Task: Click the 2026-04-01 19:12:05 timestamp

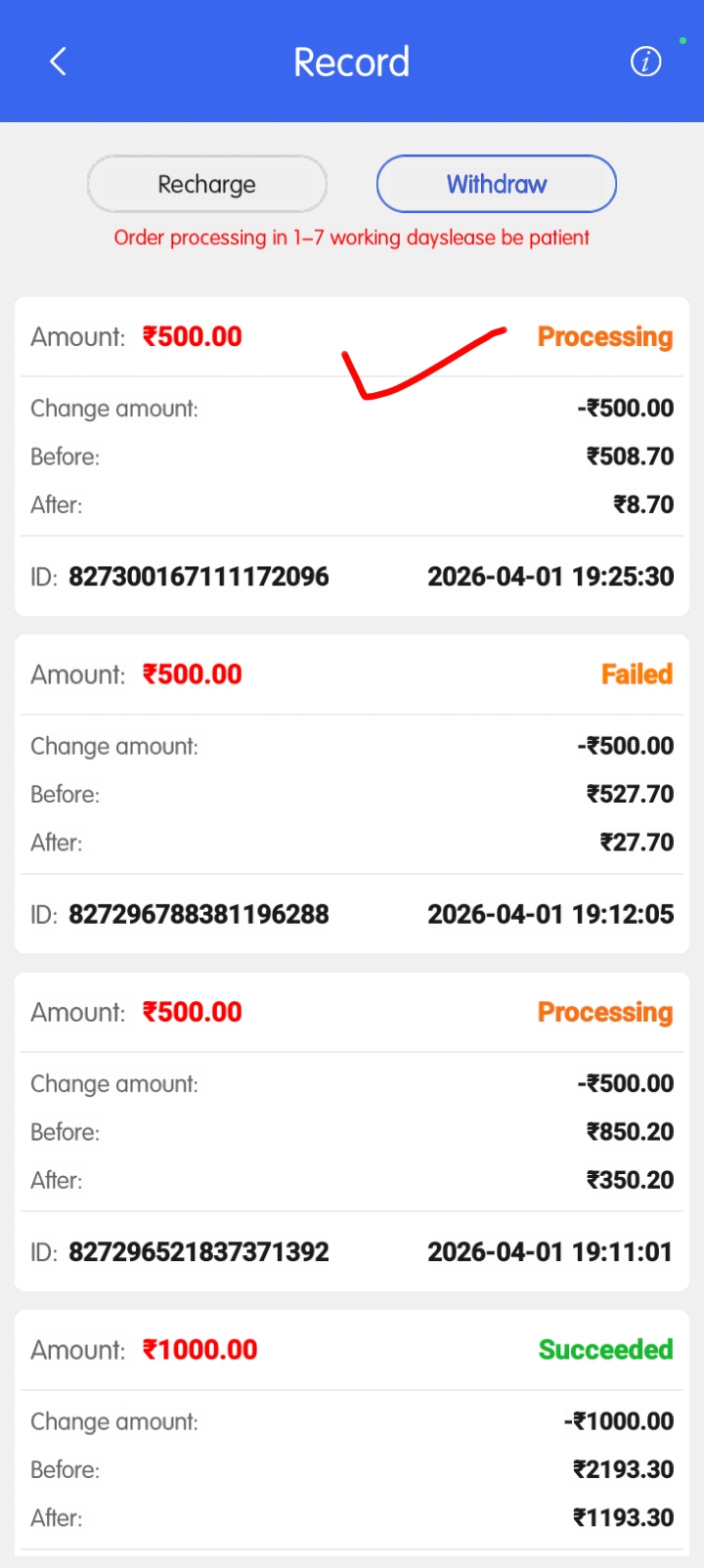Action: coord(550,914)
